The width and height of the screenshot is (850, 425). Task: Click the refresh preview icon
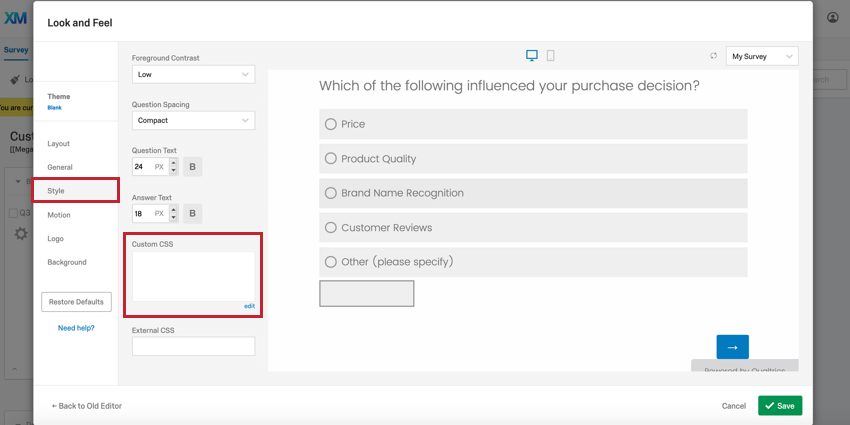(713, 56)
